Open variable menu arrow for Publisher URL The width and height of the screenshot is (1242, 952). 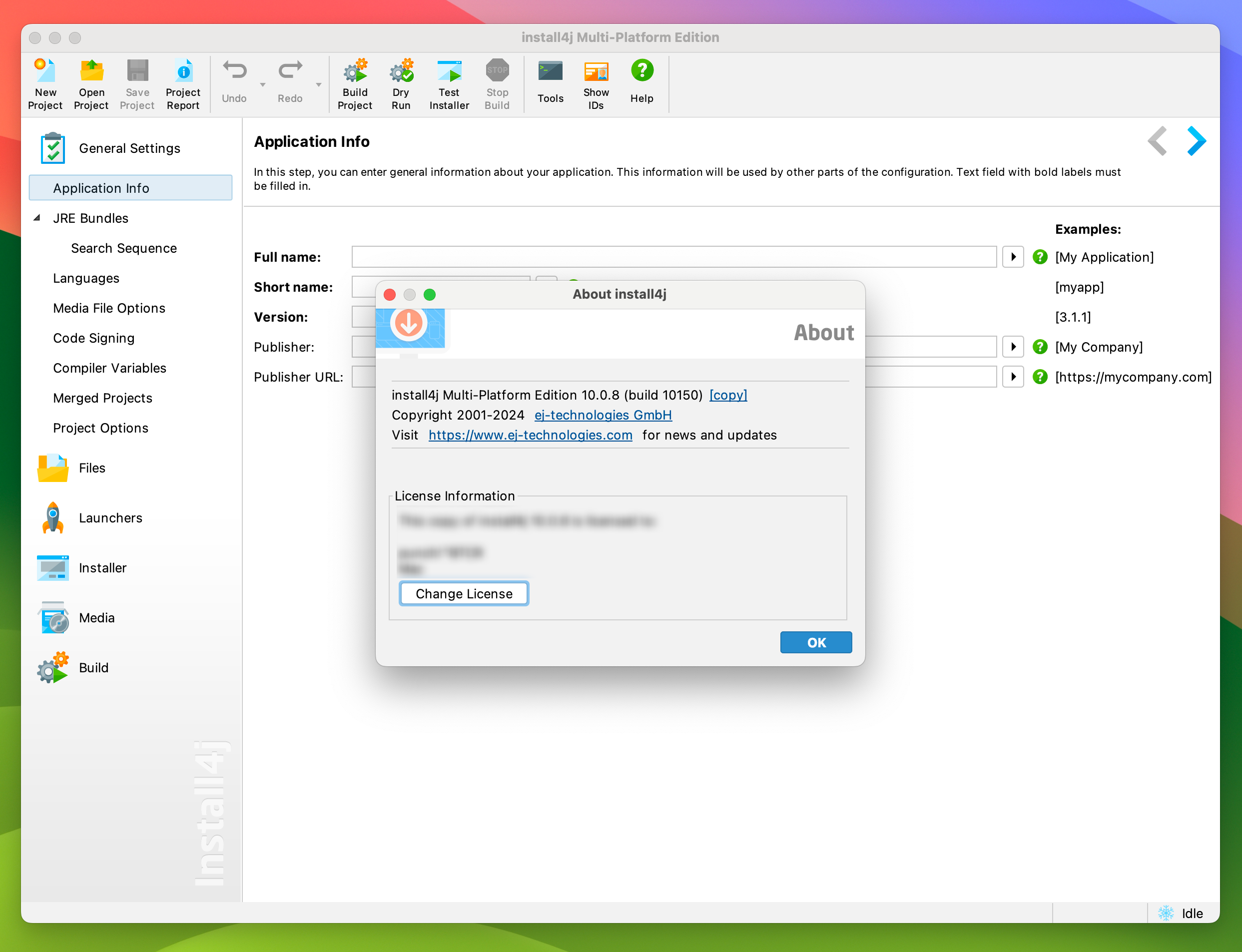click(1013, 377)
